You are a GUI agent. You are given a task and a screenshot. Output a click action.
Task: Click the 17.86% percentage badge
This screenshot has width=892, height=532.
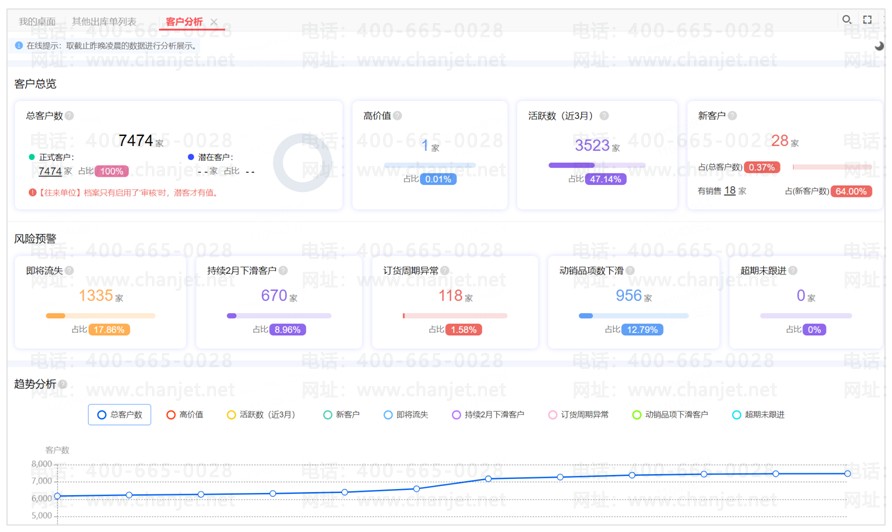point(109,329)
